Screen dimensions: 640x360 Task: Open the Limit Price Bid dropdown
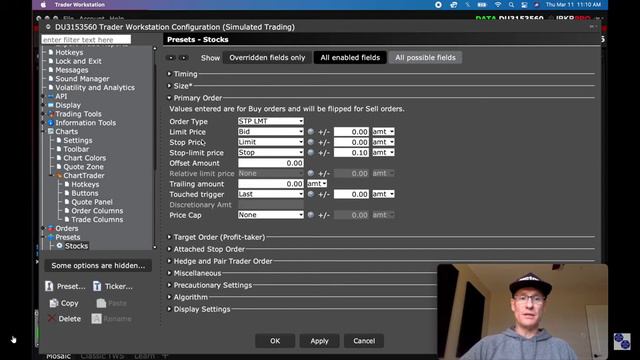(271, 131)
